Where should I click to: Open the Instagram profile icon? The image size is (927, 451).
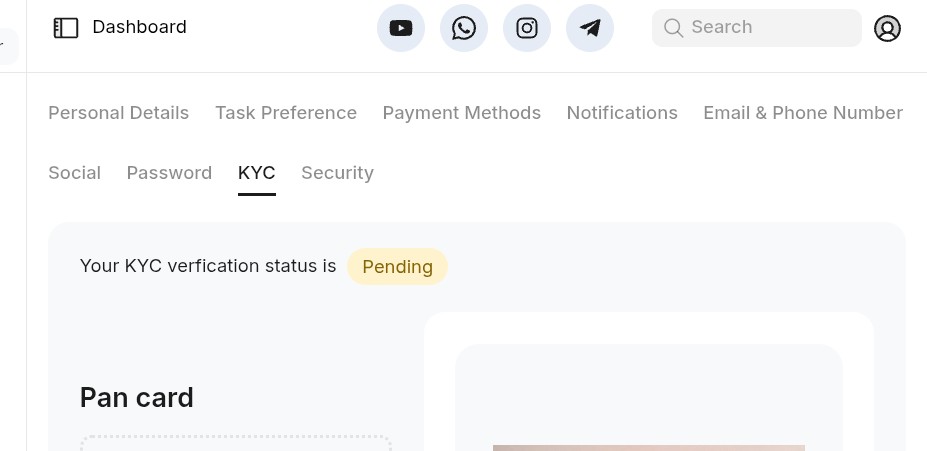(527, 28)
